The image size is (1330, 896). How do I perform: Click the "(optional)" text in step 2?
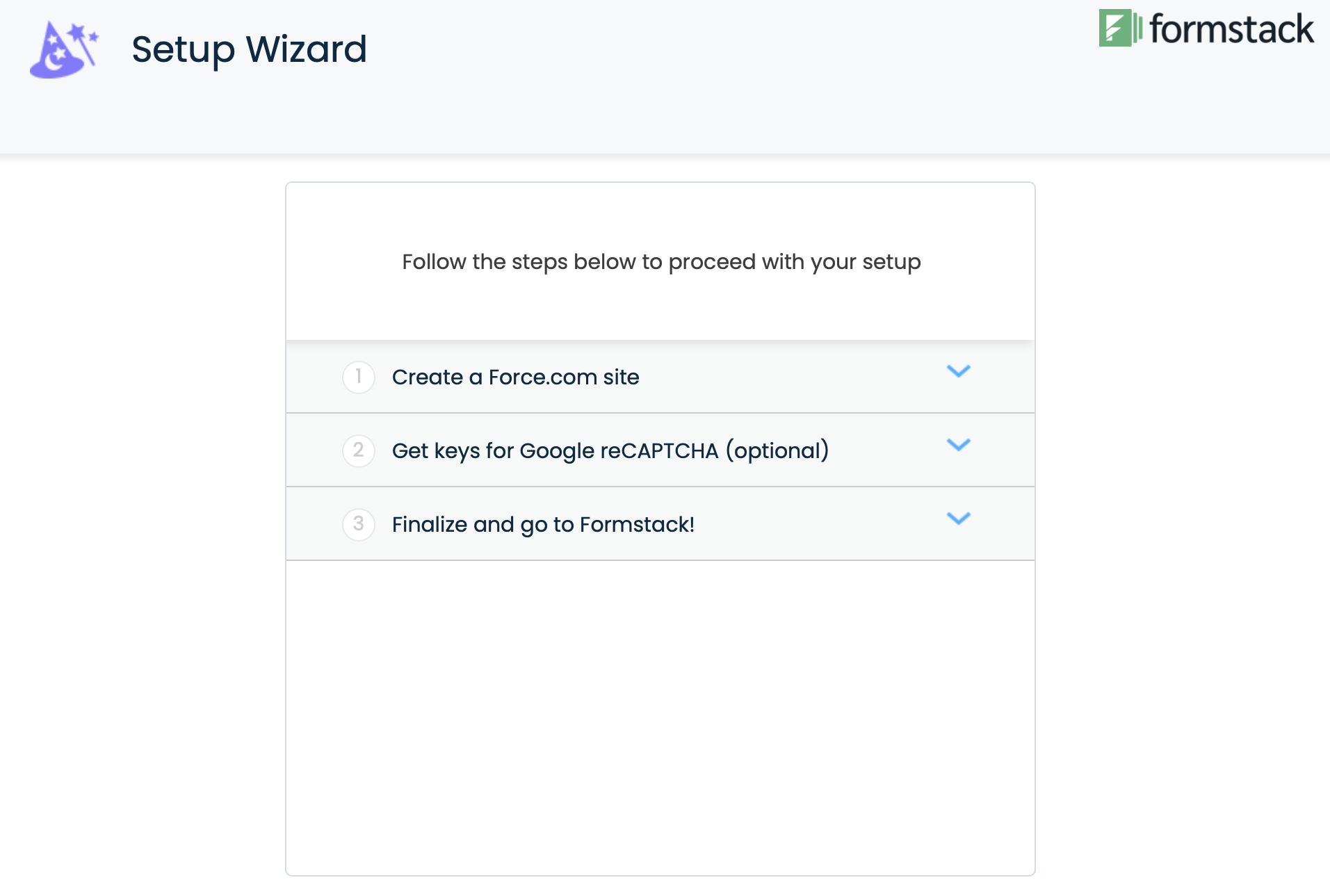click(x=777, y=450)
